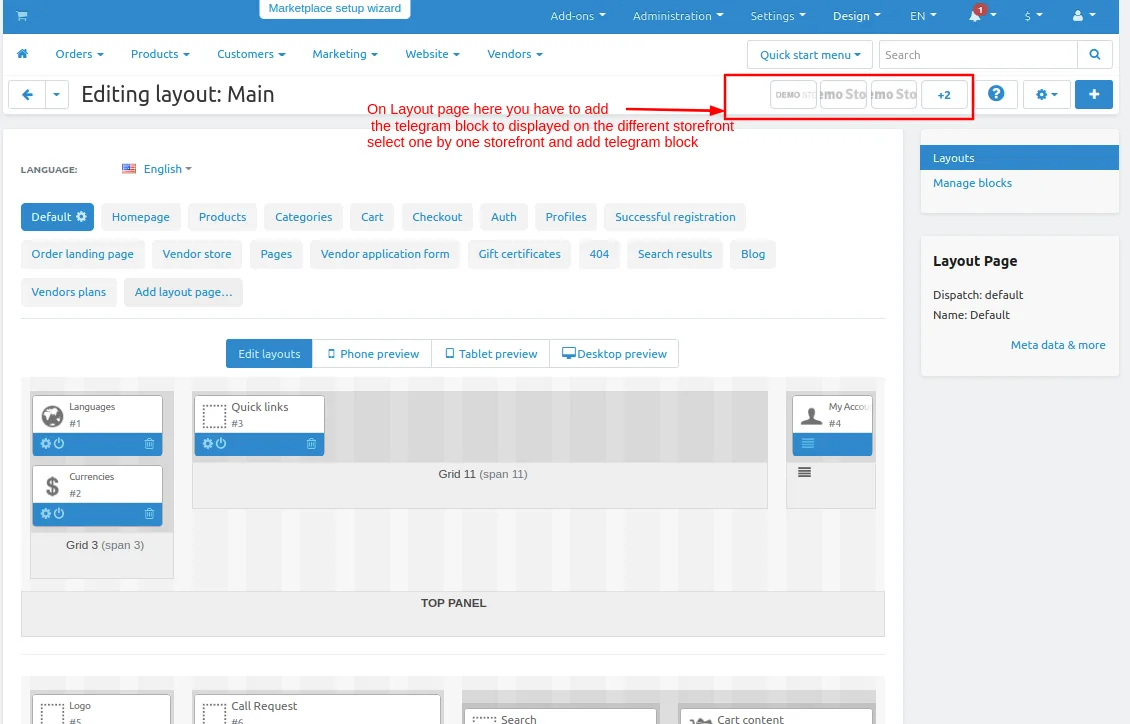The image size is (1130, 724).
Task: Click the back arrow button
Action: (x=27, y=94)
